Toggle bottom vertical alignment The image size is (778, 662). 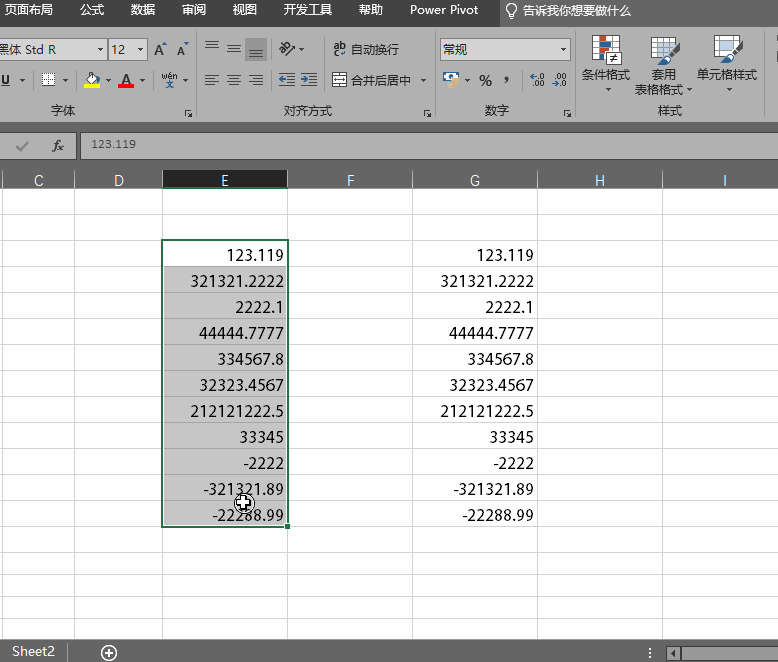256,49
